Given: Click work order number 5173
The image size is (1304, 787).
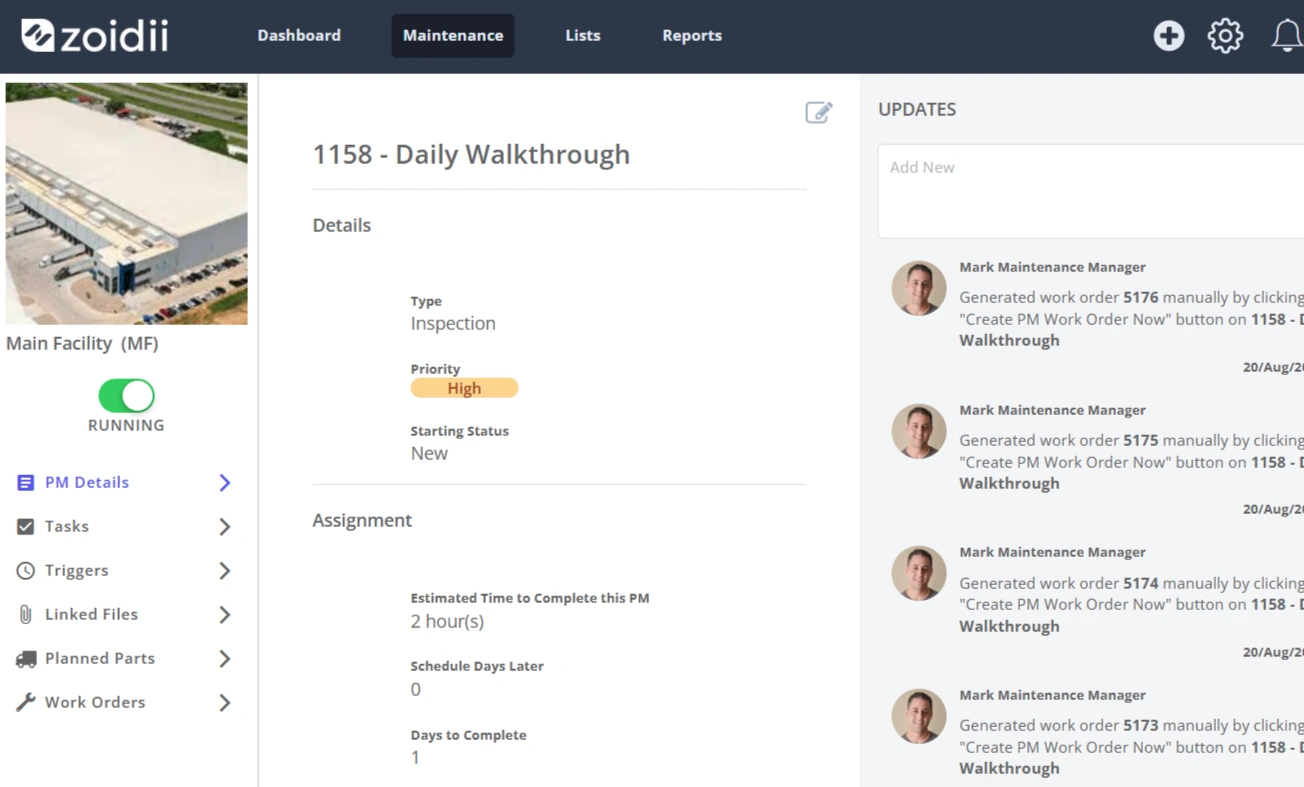Looking at the screenshot, I should [1140, 725].
